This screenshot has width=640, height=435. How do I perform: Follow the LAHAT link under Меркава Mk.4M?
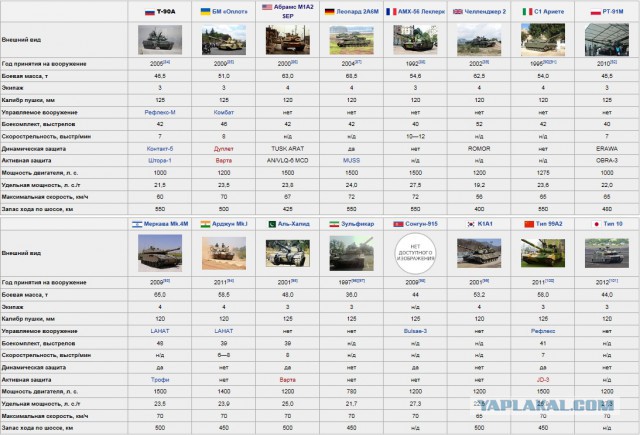click(160, 331)
